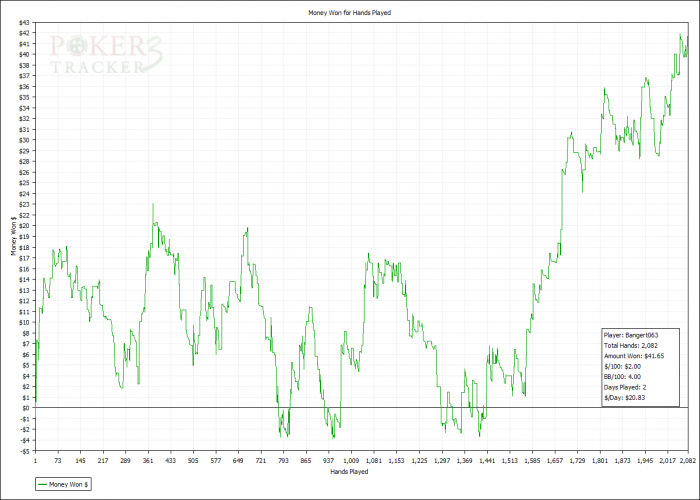Click the '73' x-axis tick label
Viewport: 700px width, 500px height.
click(x=58, y=461)
